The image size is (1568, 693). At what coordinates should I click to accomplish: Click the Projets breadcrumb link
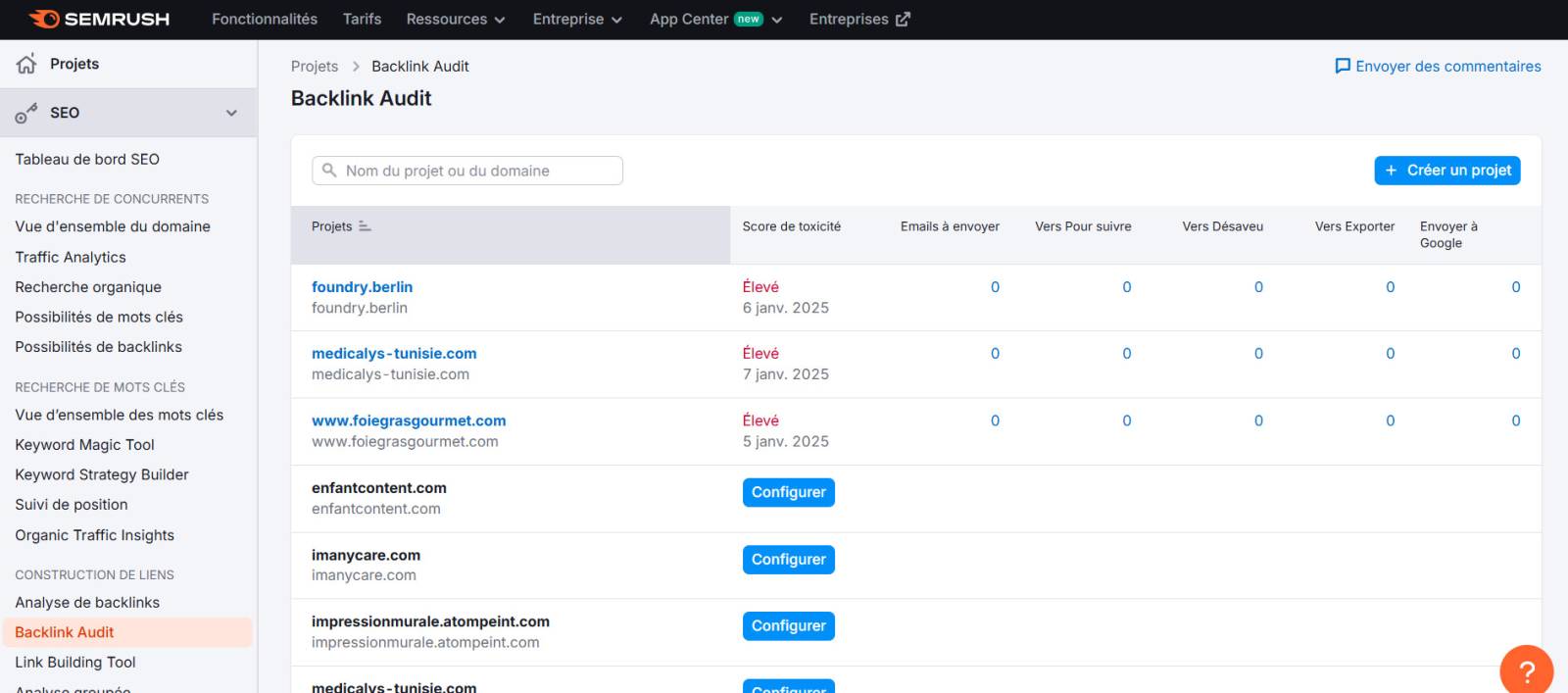coord(315,66)
